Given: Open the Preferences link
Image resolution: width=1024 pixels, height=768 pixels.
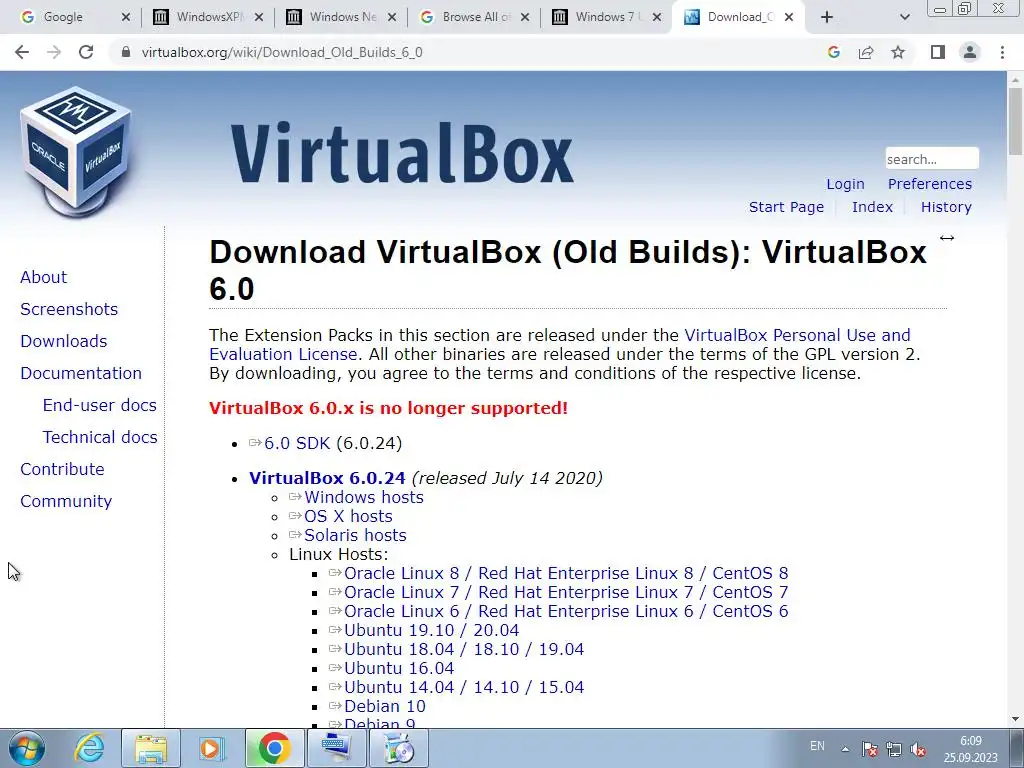Looking at the screenshot, I should pos(929,184).
